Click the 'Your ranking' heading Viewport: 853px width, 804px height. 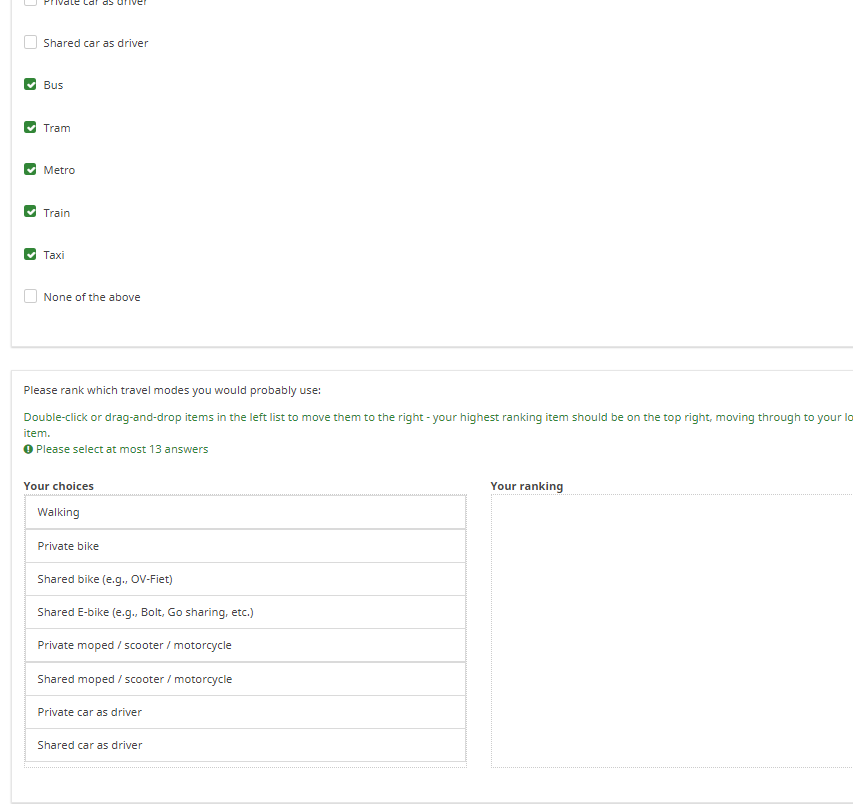[526, 486]
